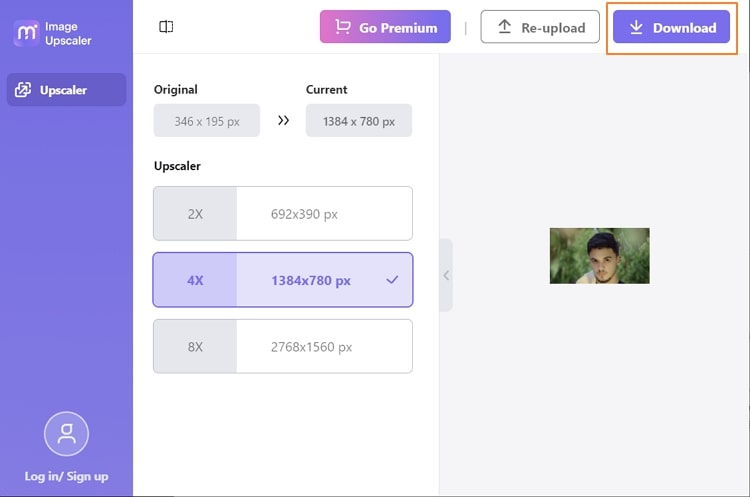
Task: Click the shopping cart icon on Go Premium
Action: [342, 27]
